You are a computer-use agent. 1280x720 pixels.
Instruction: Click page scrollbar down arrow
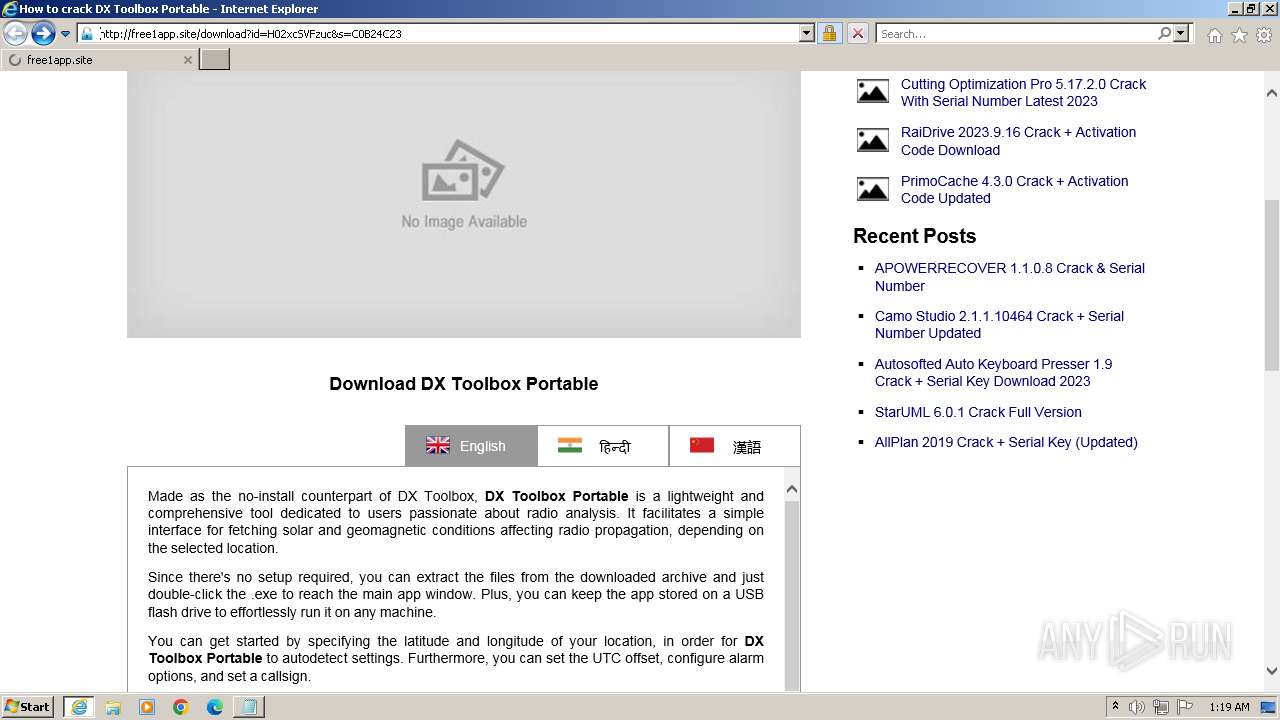(1272, 671)
